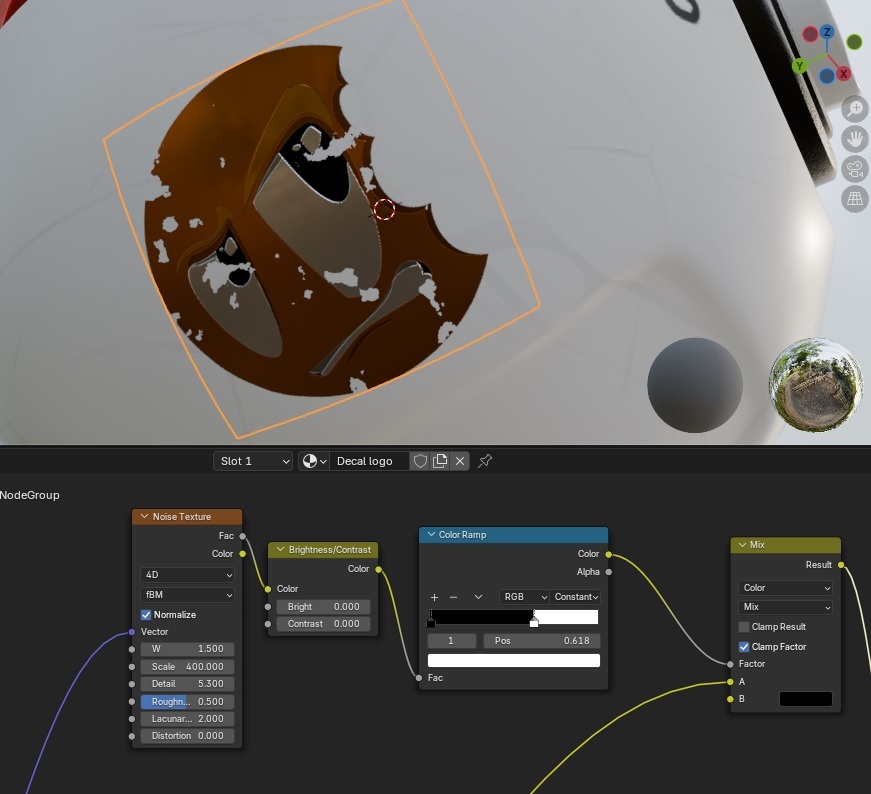
Task: Click the negative X red gizmo dot
Action: tap(810, 34)
